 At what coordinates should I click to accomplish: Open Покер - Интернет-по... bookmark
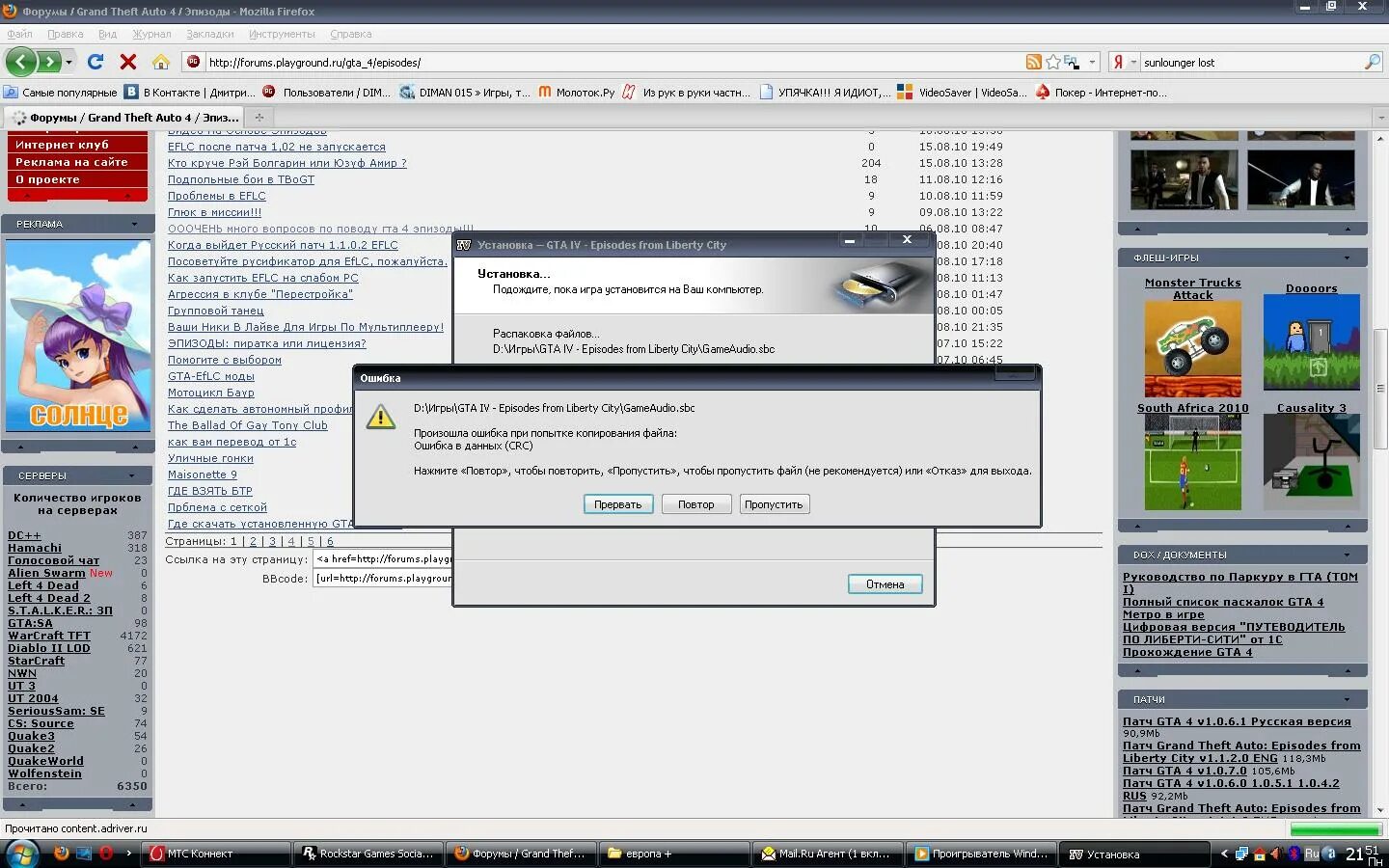click(1101, 93)
